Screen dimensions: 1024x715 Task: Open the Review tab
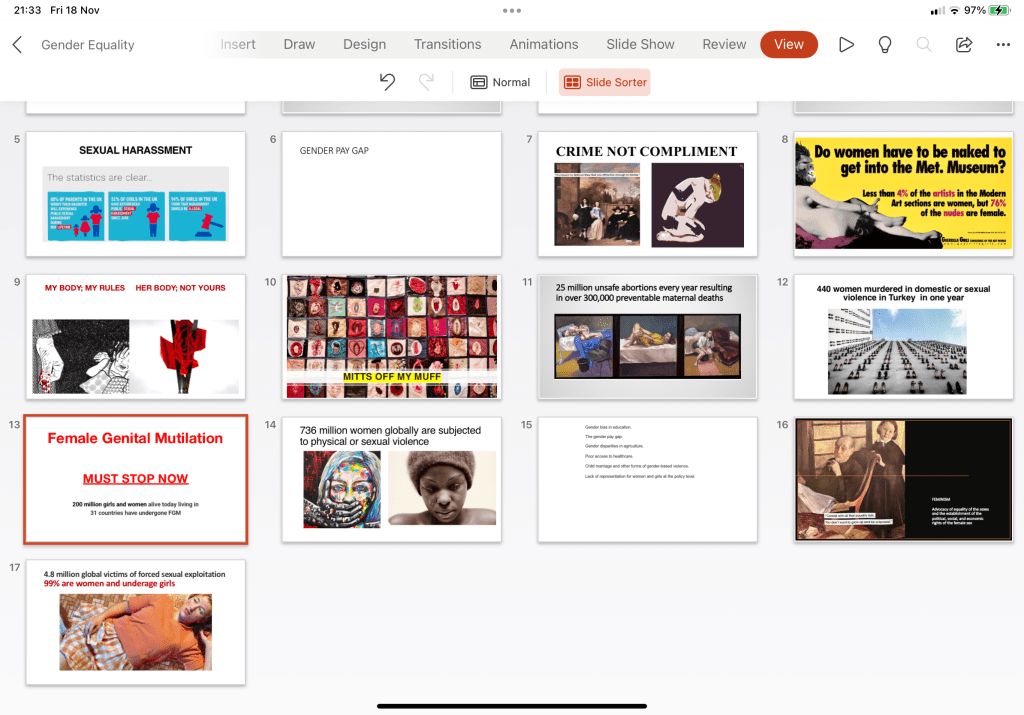724,44
